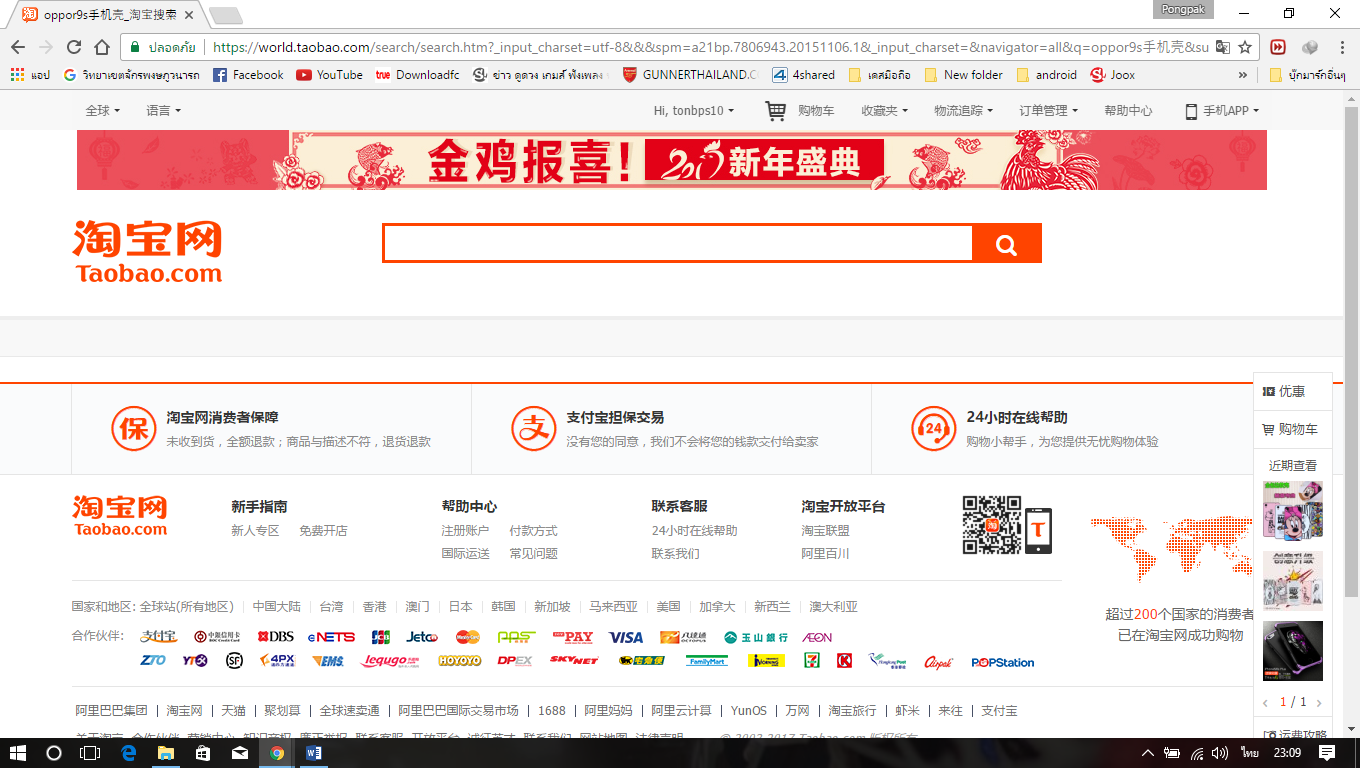
Task: Click the 淘宝联盟 link
Action: click(x=825, y=531)
